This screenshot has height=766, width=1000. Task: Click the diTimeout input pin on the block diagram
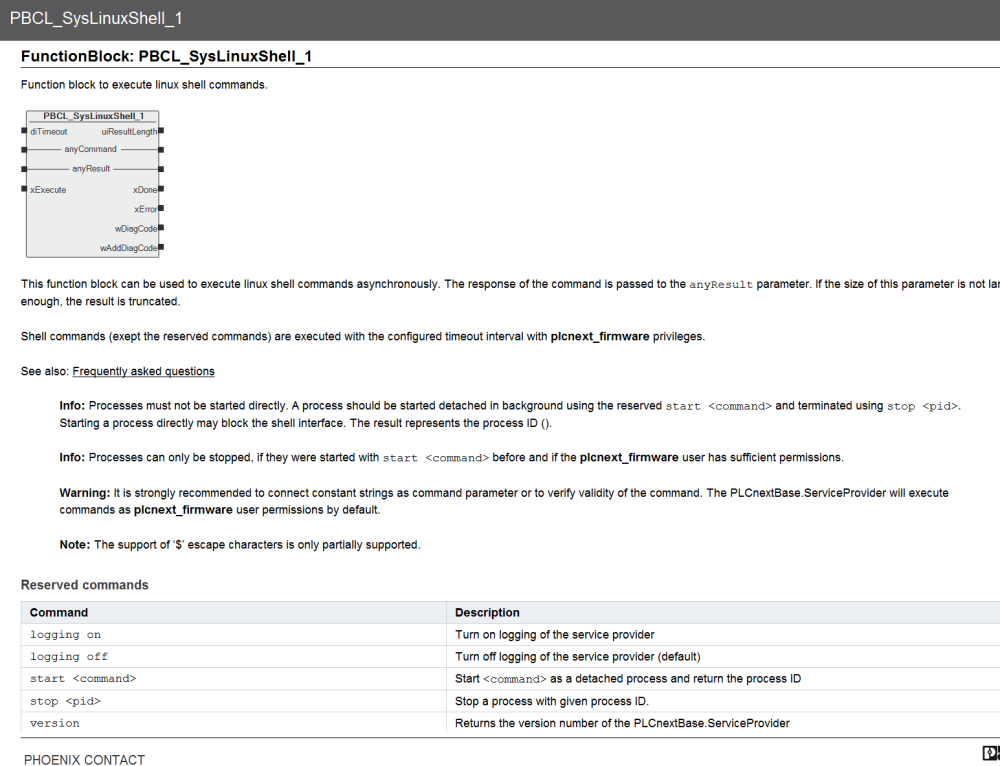23,131
